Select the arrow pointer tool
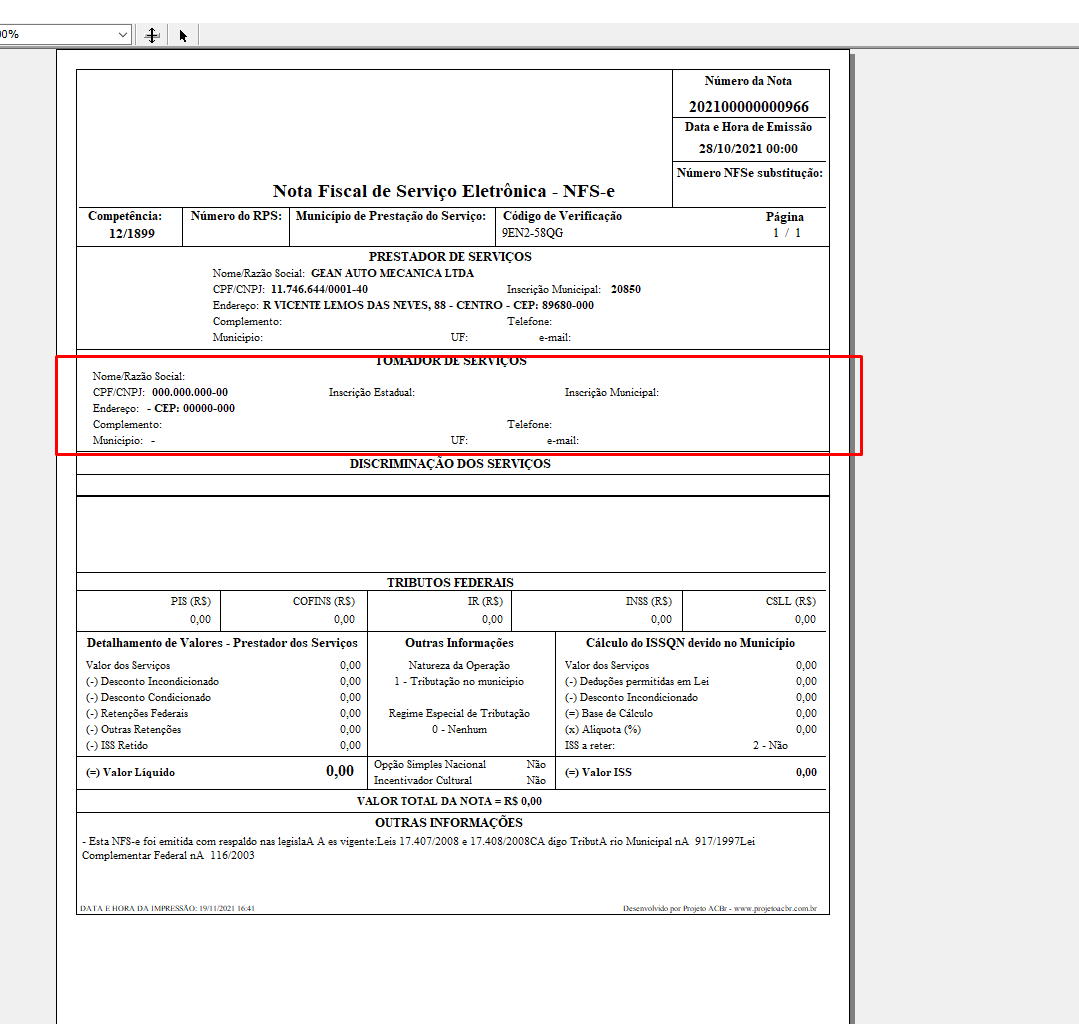The height and width of the screenshot is (1024, 1079). 183,35
